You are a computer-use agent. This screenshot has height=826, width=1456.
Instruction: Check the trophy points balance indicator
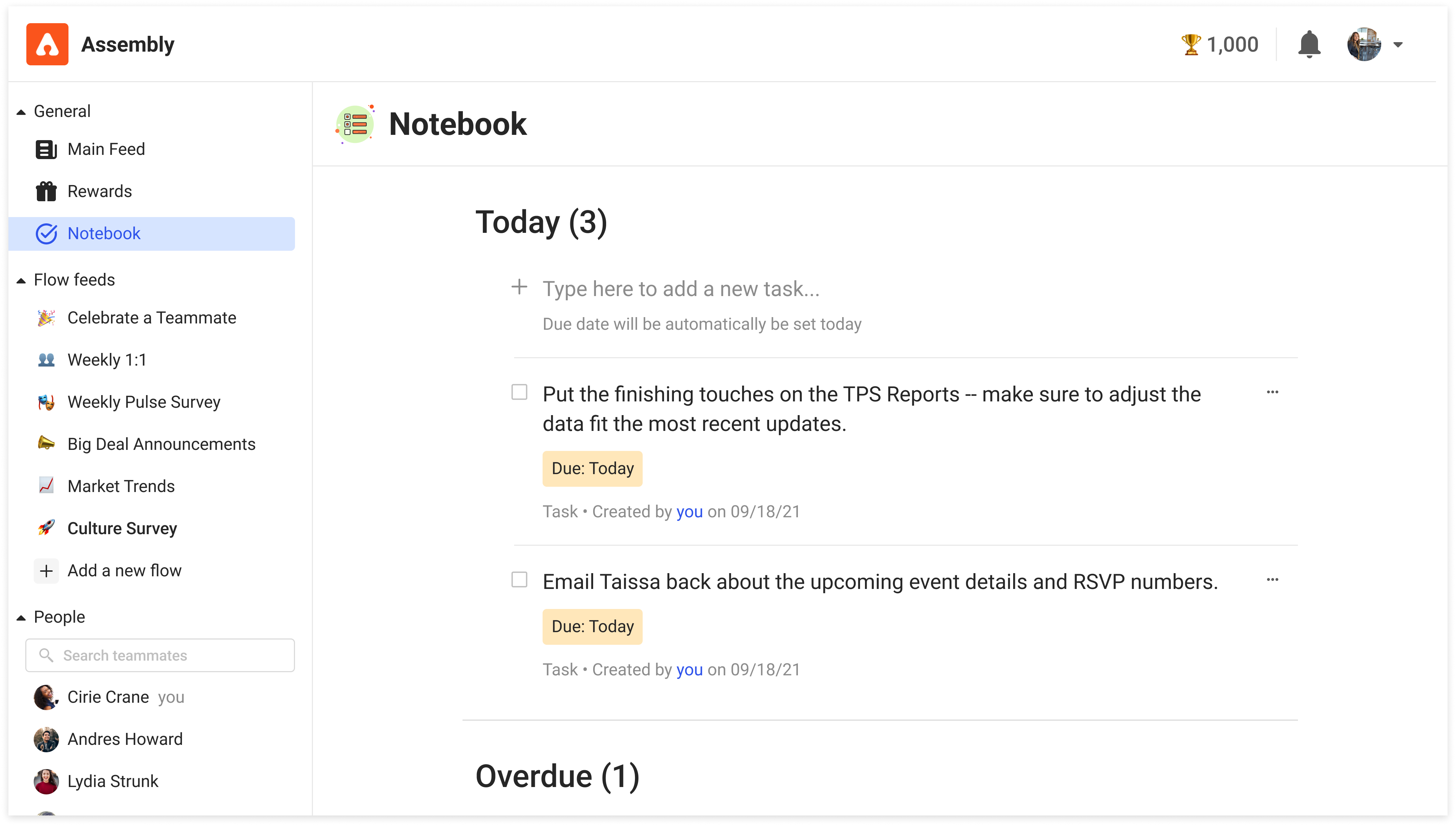point(1219,44)
